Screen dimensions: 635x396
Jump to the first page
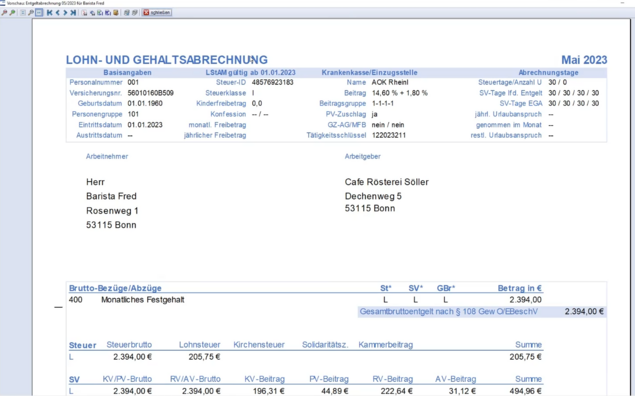49,13
